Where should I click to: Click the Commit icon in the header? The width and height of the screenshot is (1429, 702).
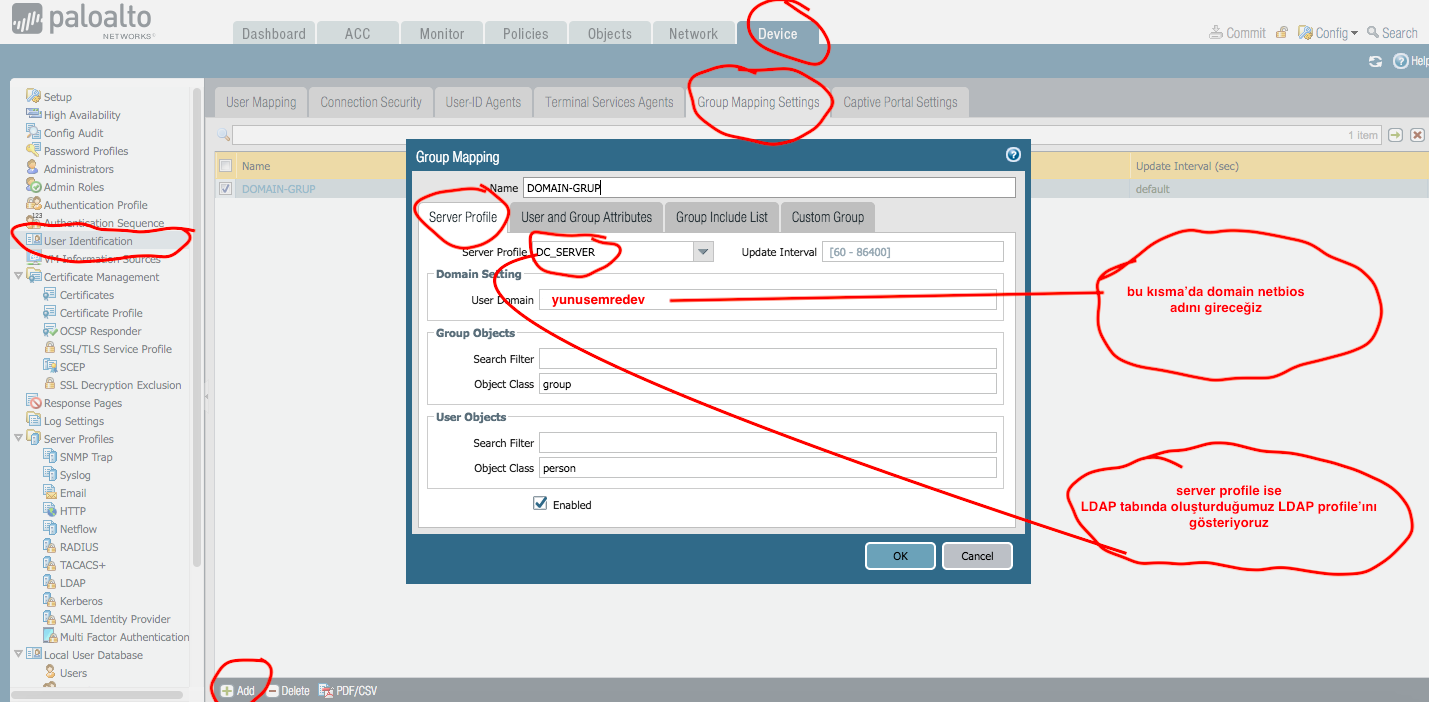click(x=1216, y=33)
